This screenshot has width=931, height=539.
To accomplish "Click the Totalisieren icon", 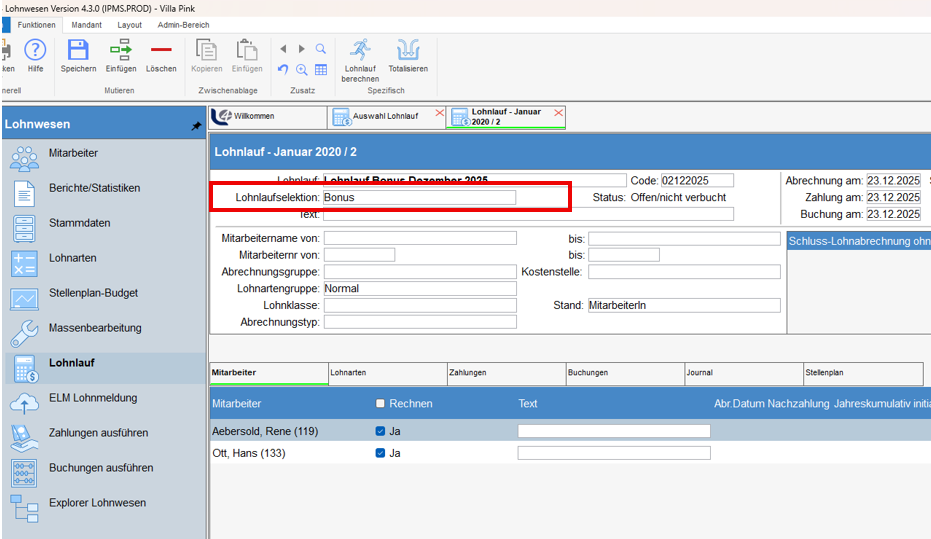I will (408, 49).
